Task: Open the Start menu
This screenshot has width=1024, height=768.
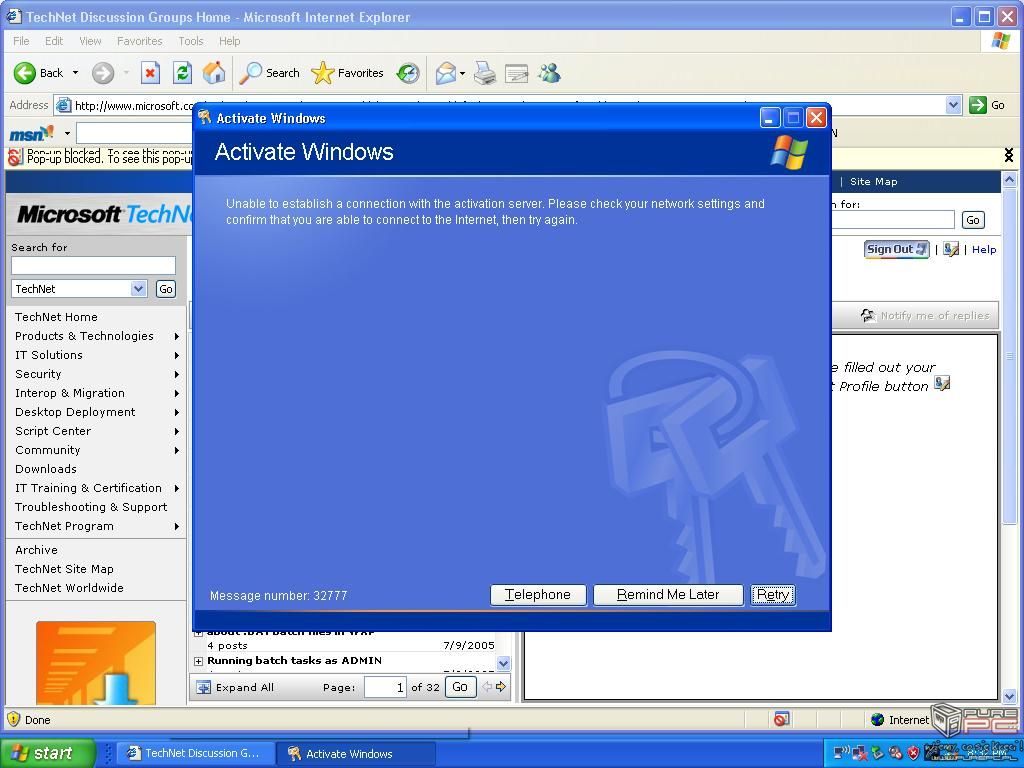Action: pos(48,753)
